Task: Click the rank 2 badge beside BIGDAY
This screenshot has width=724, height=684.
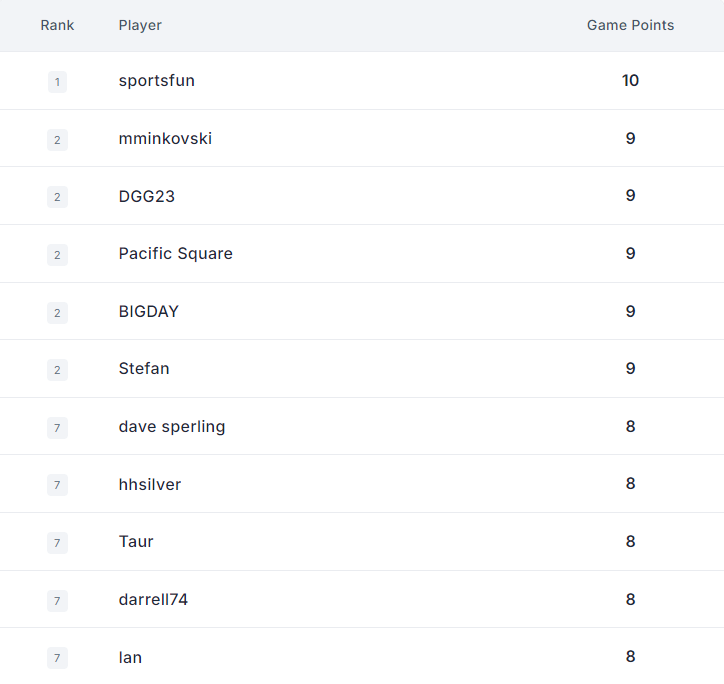Action: (x=57, y=313)
